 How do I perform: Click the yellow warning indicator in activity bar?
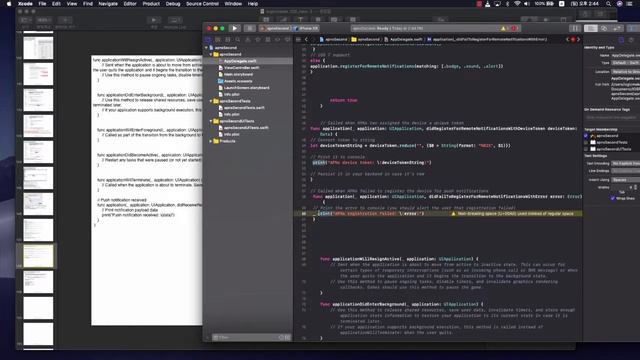click(x=504, y=29)
